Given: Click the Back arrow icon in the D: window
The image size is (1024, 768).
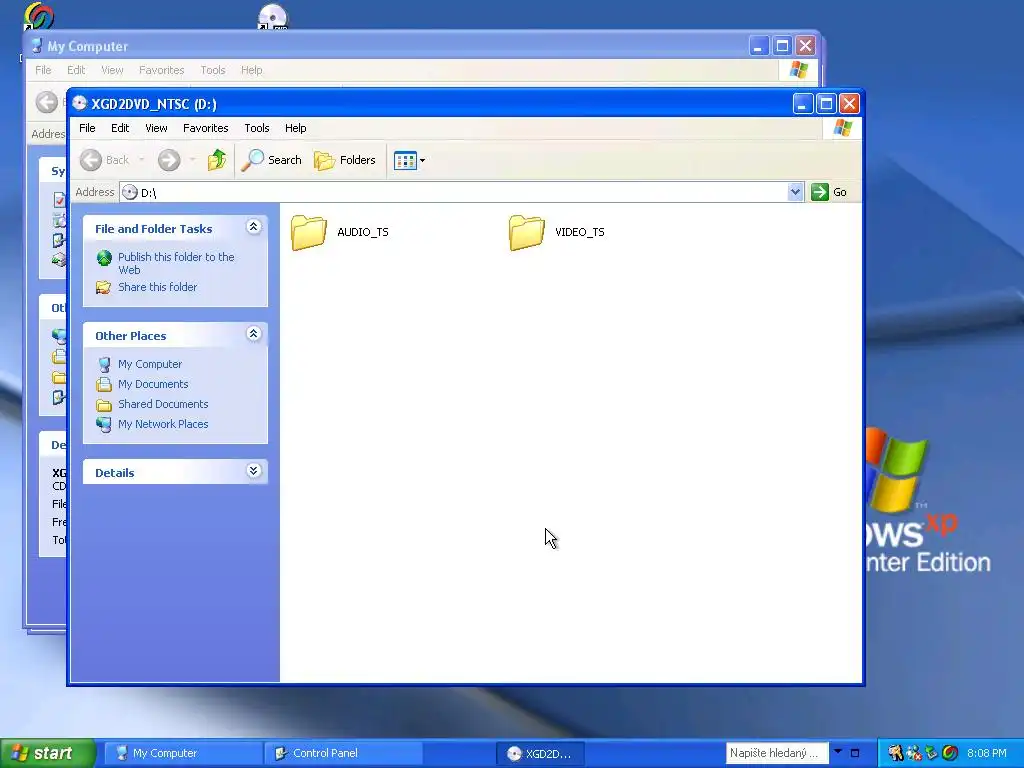Looking at the screenshot, I should 91,160.
